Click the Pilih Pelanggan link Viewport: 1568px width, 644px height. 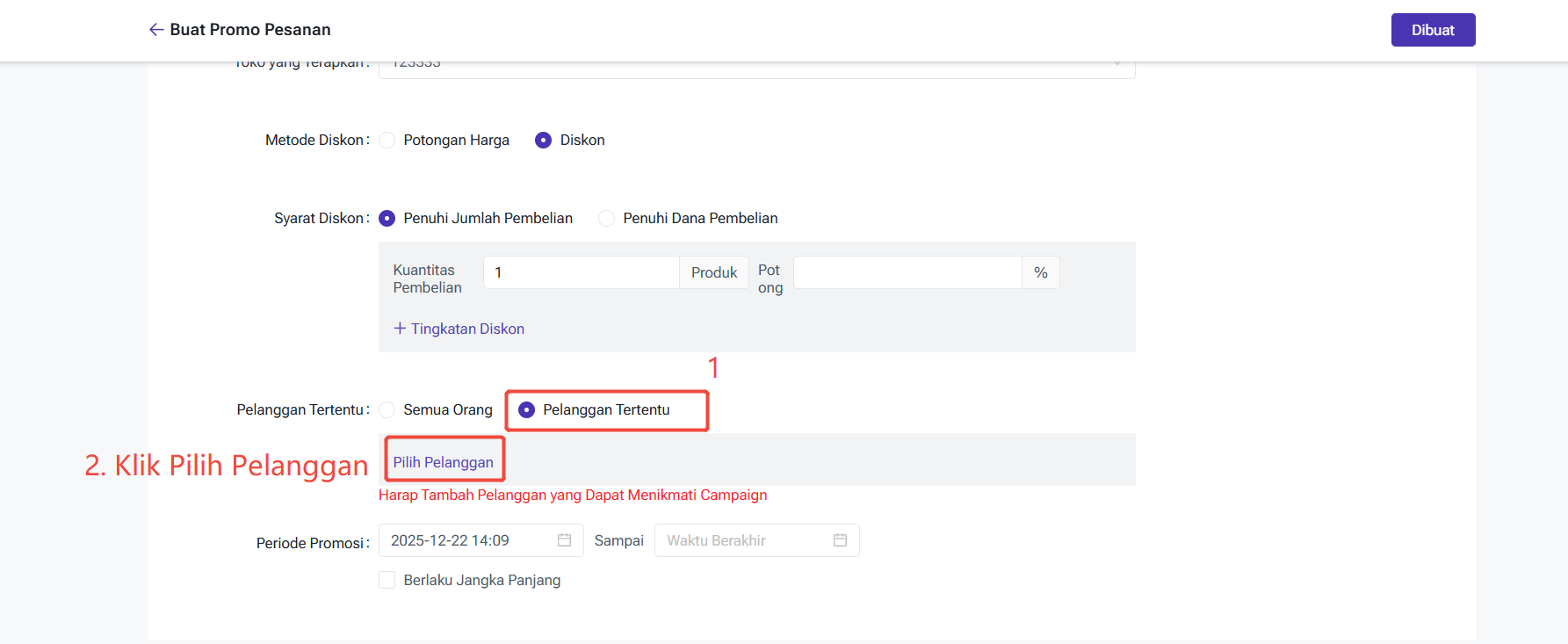click(444, 463)
